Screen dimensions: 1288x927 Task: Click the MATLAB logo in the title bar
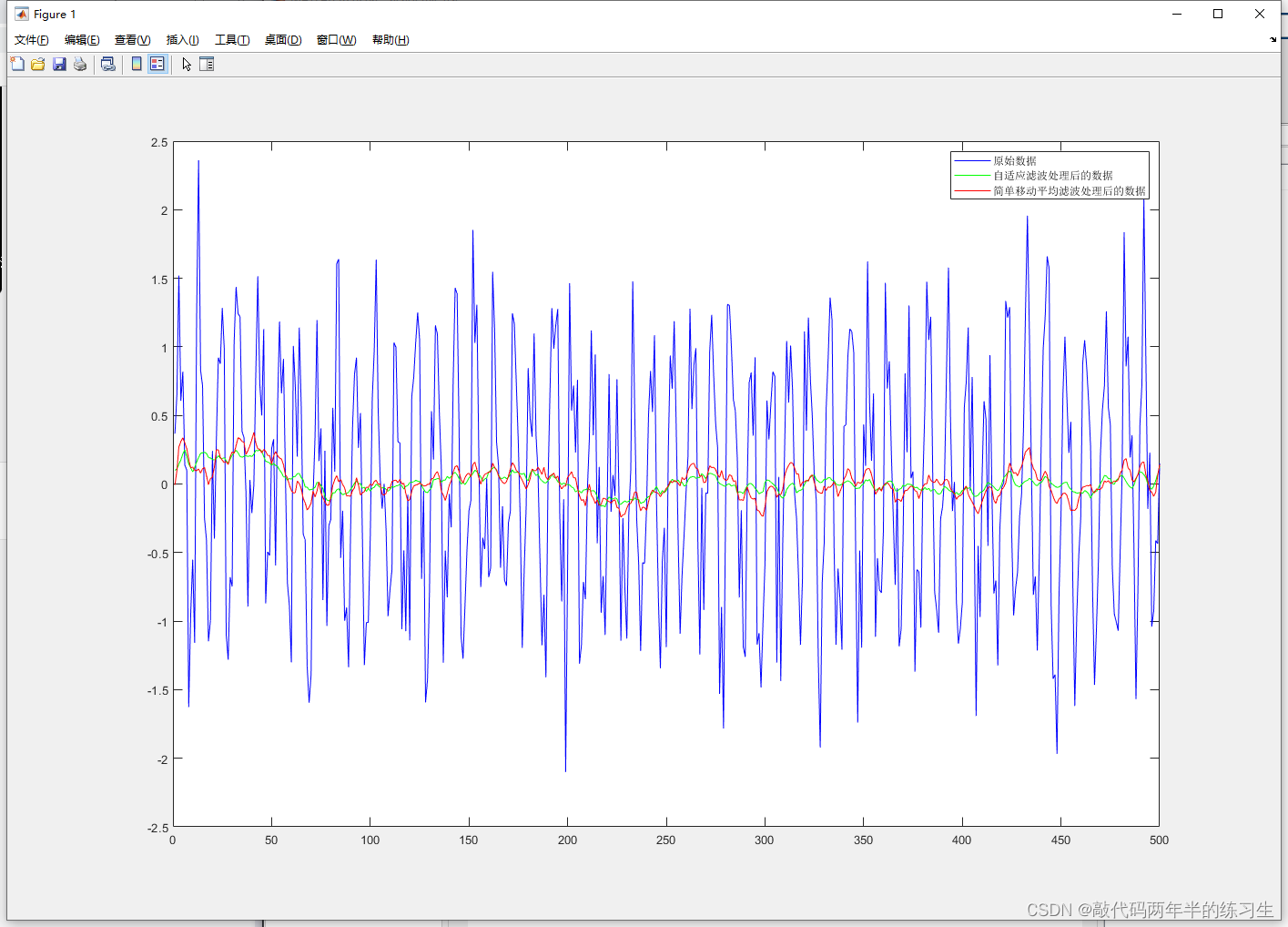point(22,14)
